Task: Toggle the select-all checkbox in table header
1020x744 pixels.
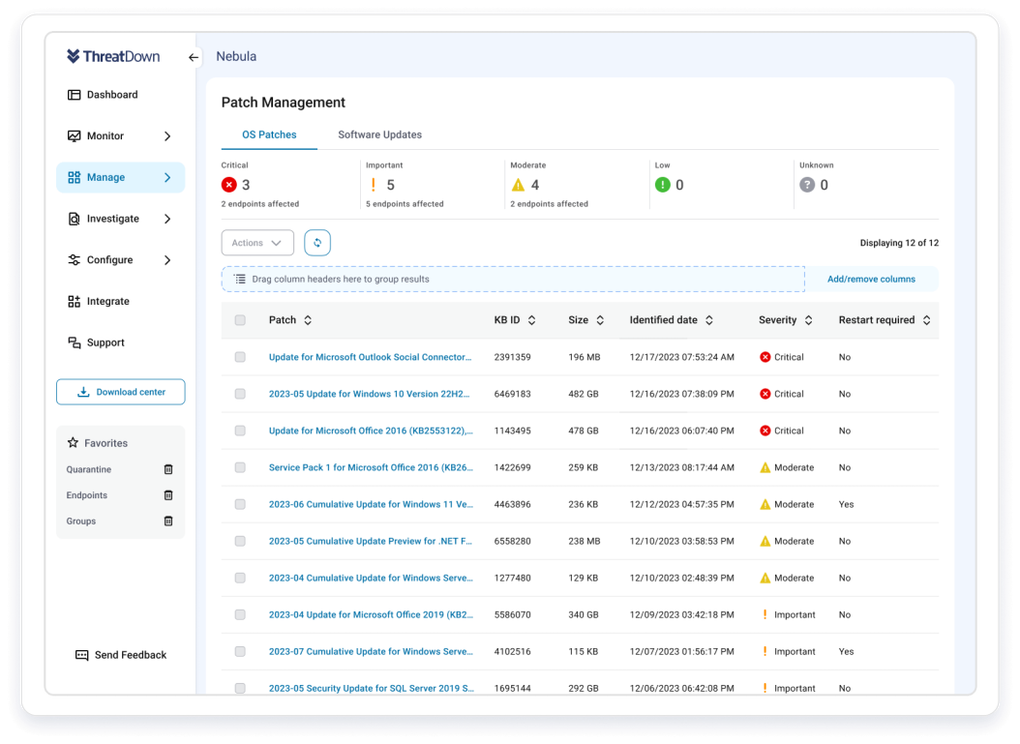Action: pos(240,321)
